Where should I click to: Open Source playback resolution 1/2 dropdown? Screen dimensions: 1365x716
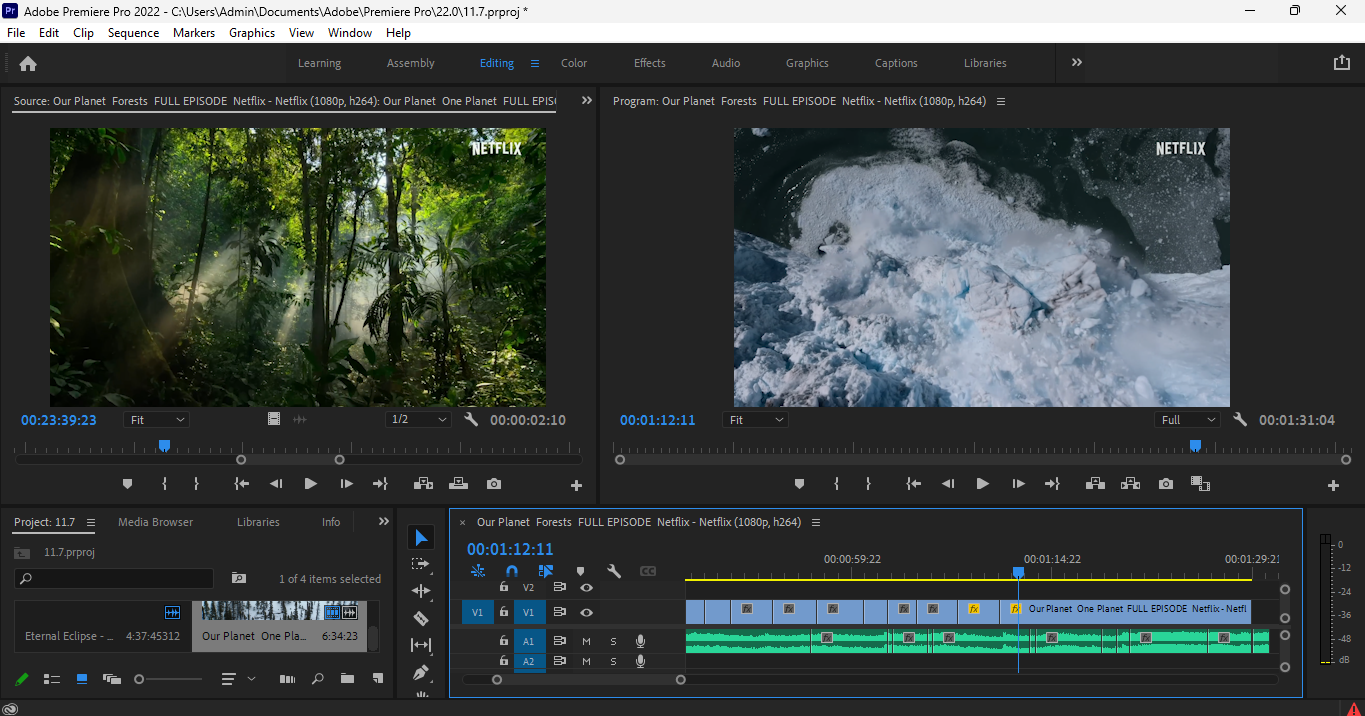(418, 420)
